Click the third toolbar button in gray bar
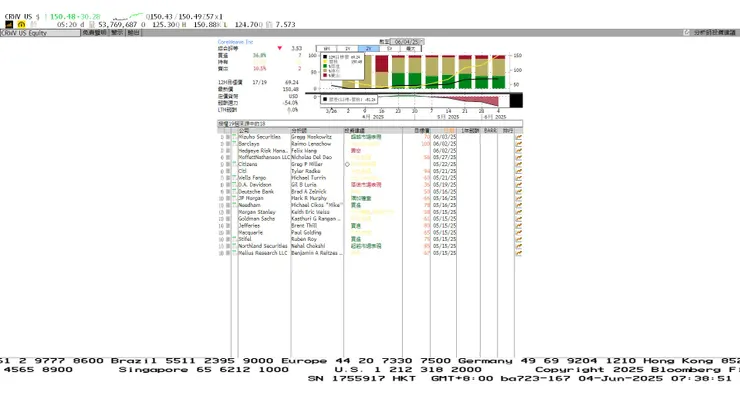The width and height of the screenshot is (740, 400). (117, 33)
